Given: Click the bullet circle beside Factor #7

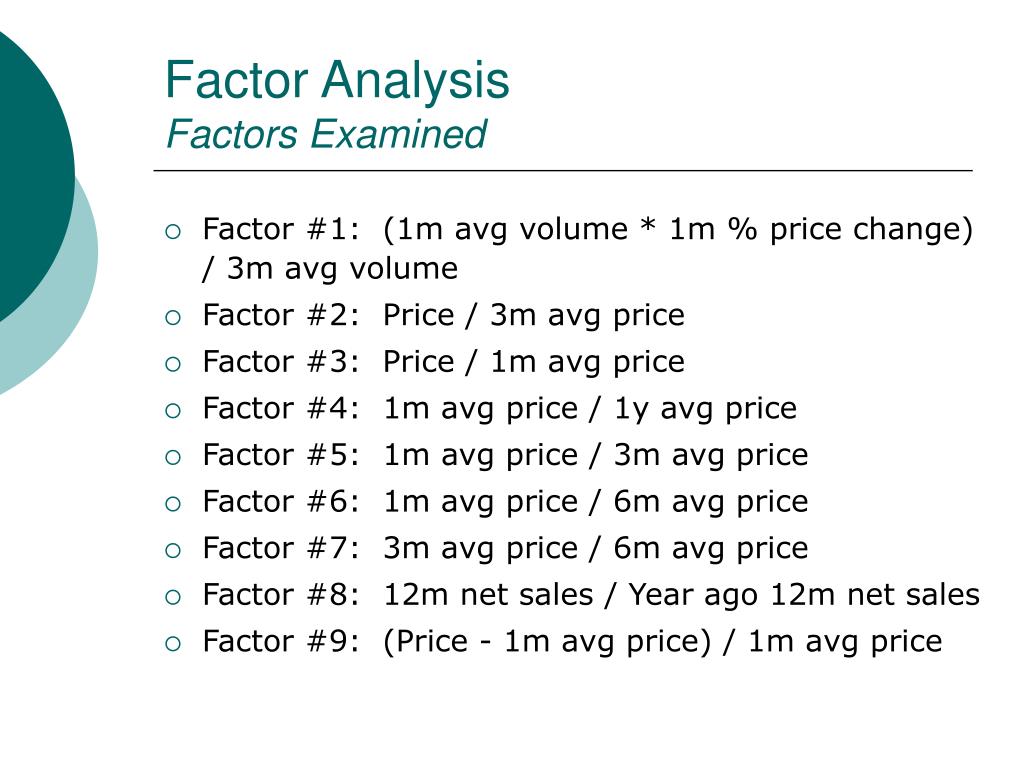Looking at the screenshot, I should pos(173,551).
